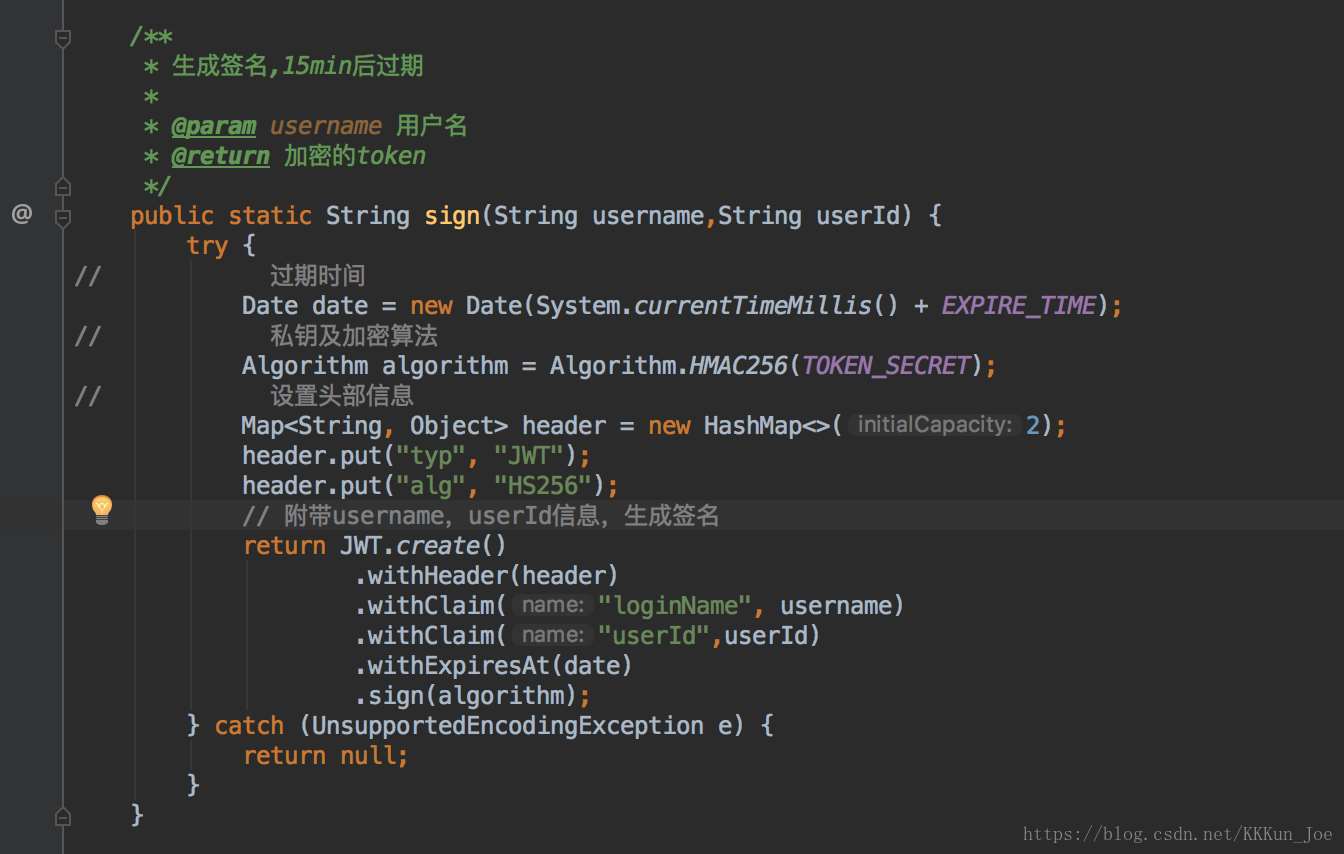Screen dimensions: 1344x854
Task: Click the "typ" string literal
Action: click(430, 456)
